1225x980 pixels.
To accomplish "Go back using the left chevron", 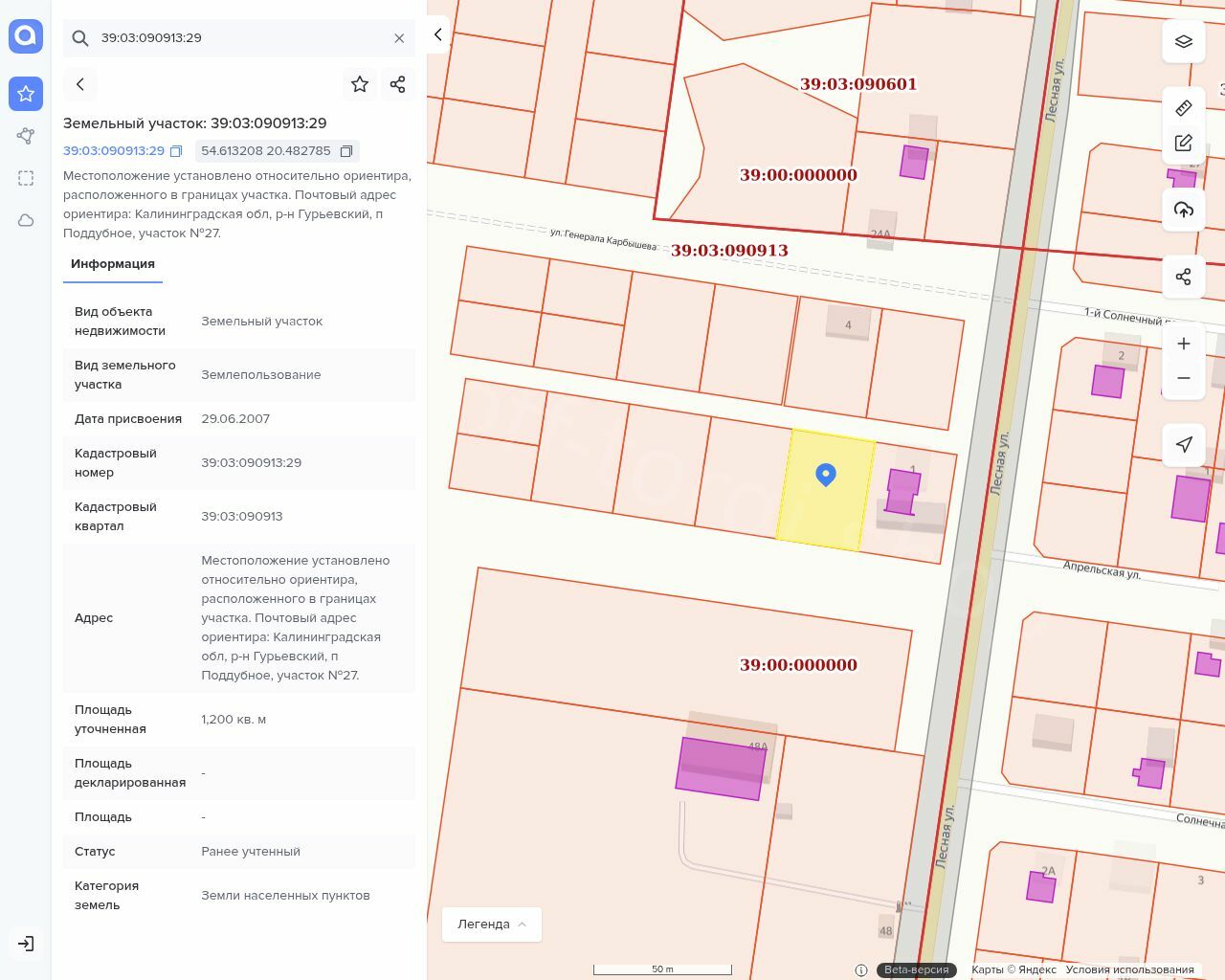I will 80,84.
